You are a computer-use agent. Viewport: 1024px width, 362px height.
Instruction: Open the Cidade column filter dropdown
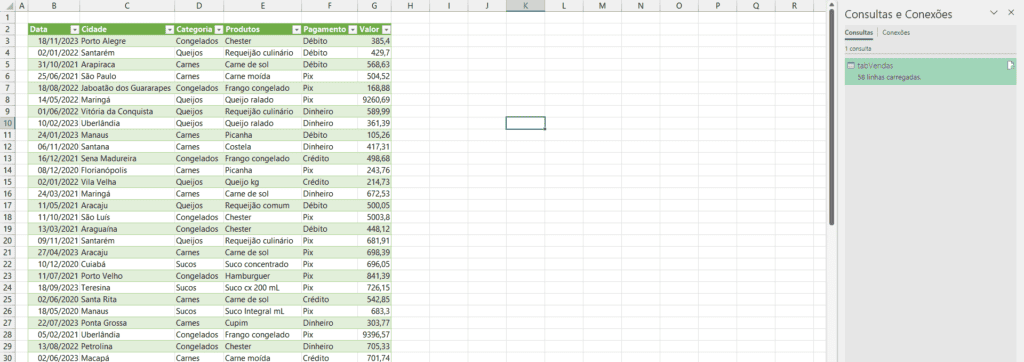pos(170,29)
